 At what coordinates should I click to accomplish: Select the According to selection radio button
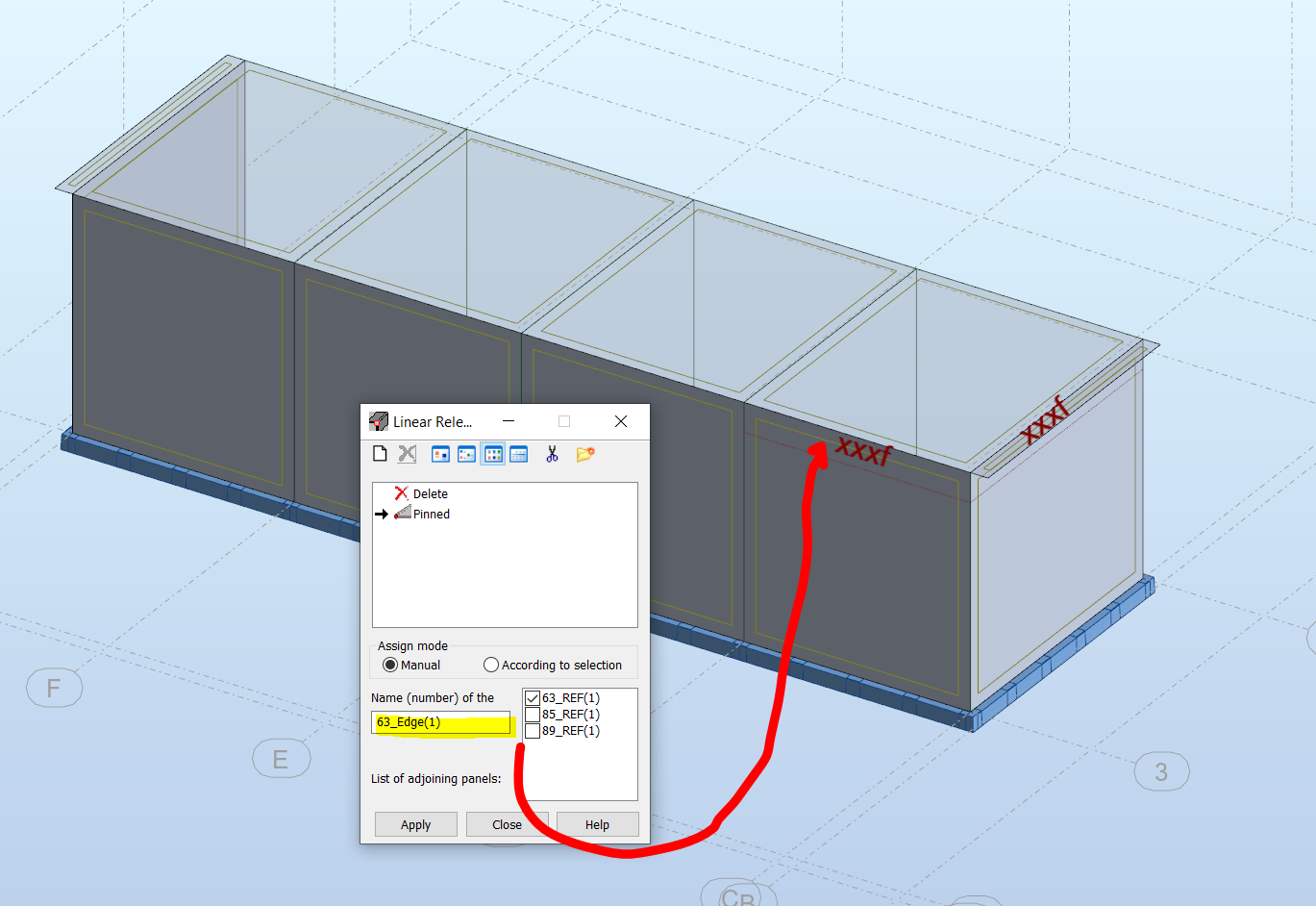click(x=491, y=664)
